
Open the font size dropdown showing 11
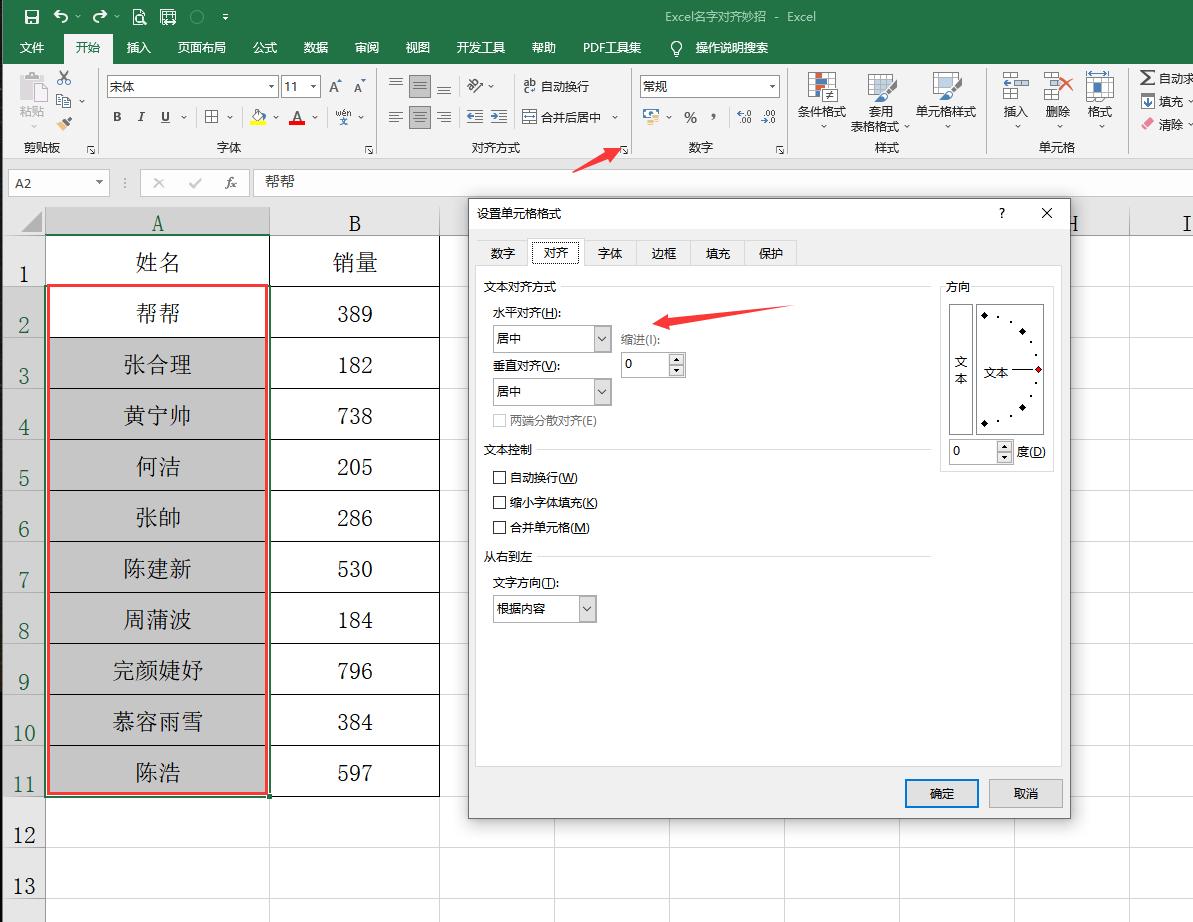313,87
